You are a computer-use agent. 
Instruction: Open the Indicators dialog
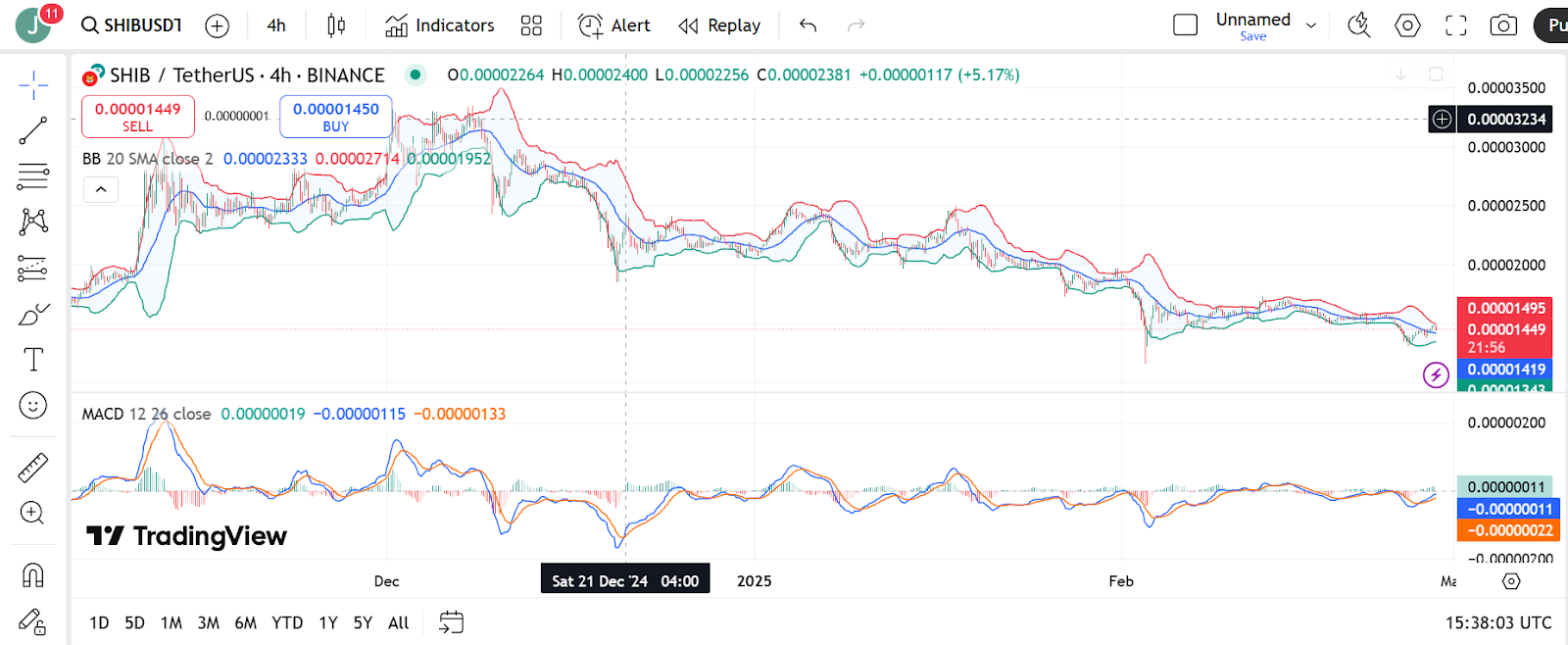coord(440,25)
